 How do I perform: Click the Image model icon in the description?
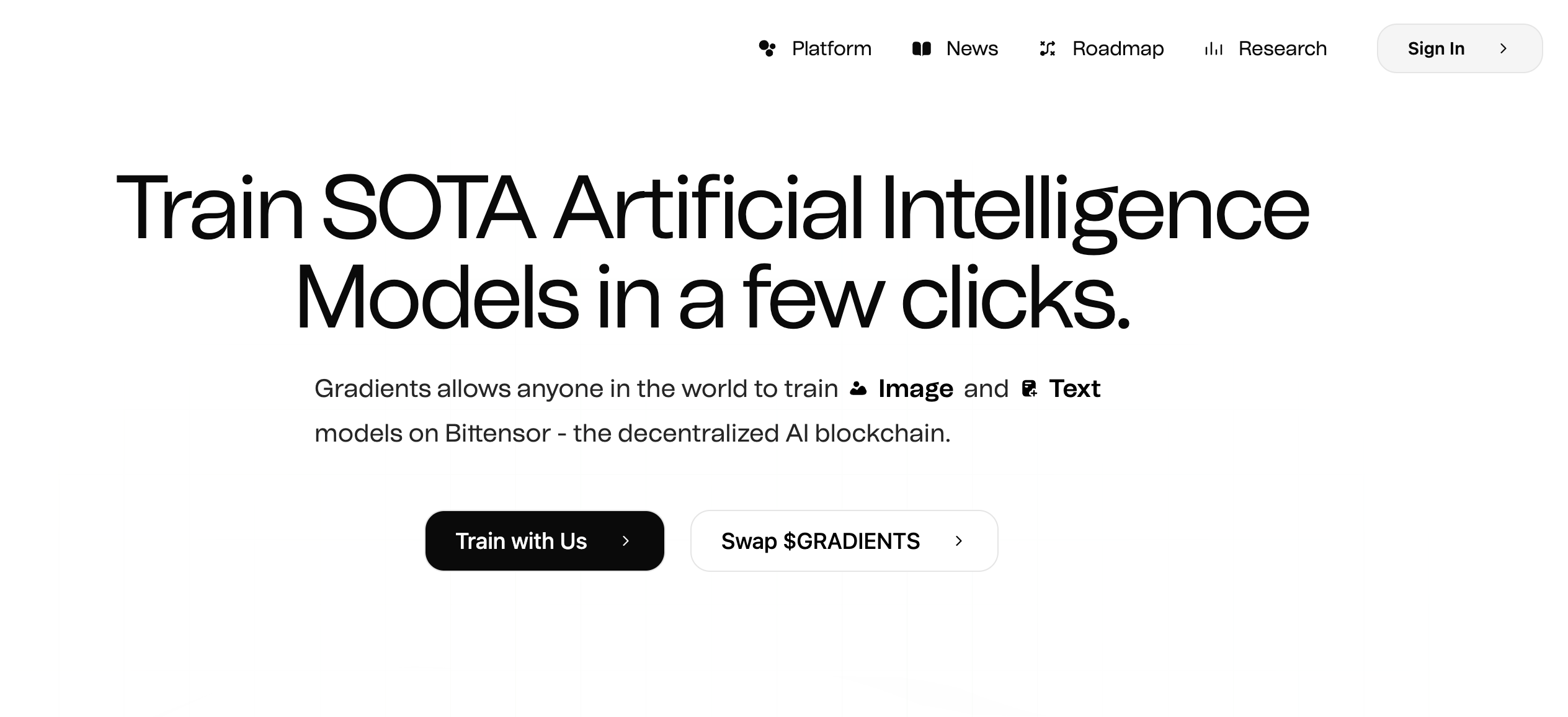coord(859,388)
